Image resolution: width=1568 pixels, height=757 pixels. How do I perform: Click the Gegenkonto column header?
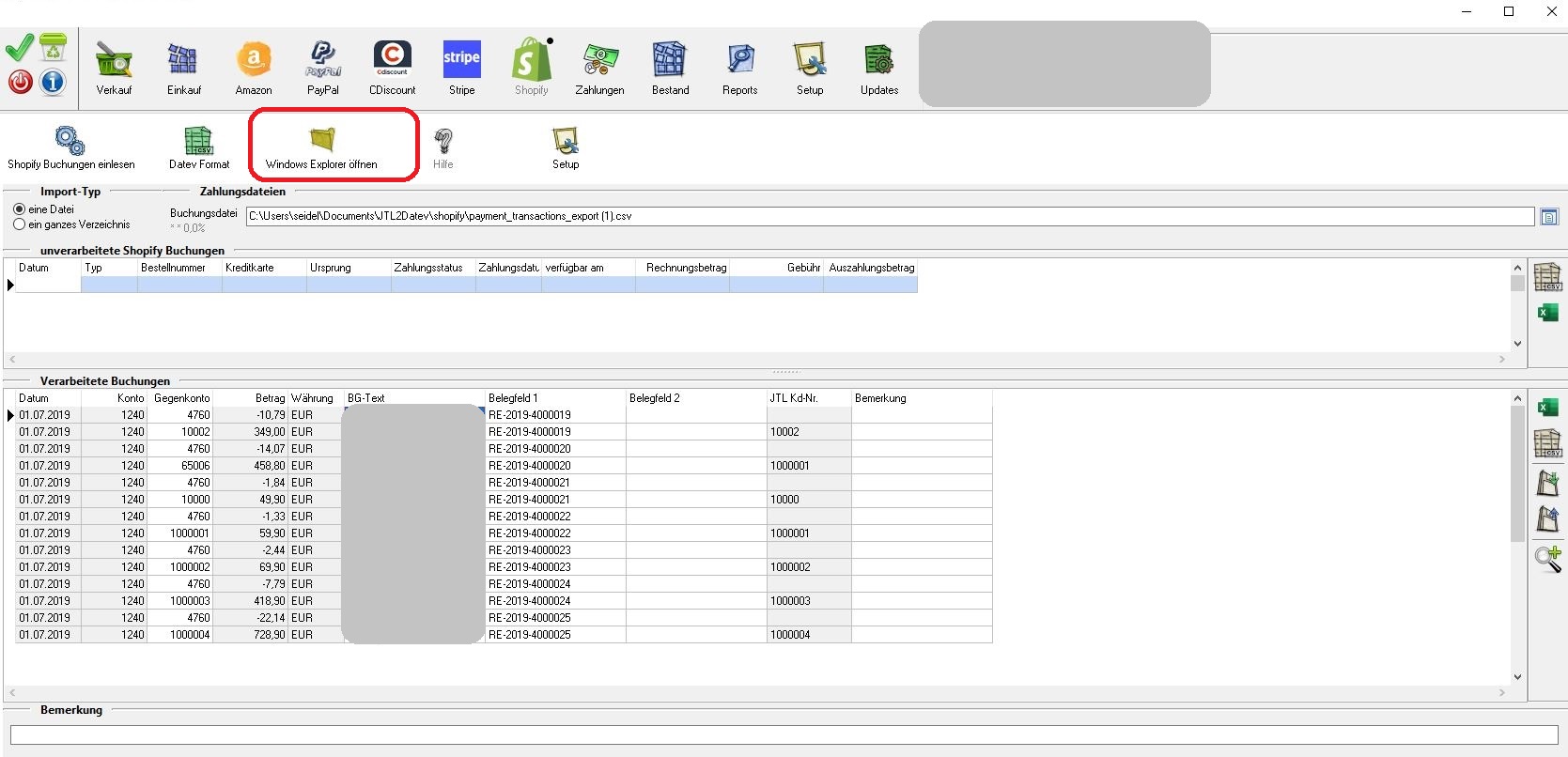[x=181, y=398]
